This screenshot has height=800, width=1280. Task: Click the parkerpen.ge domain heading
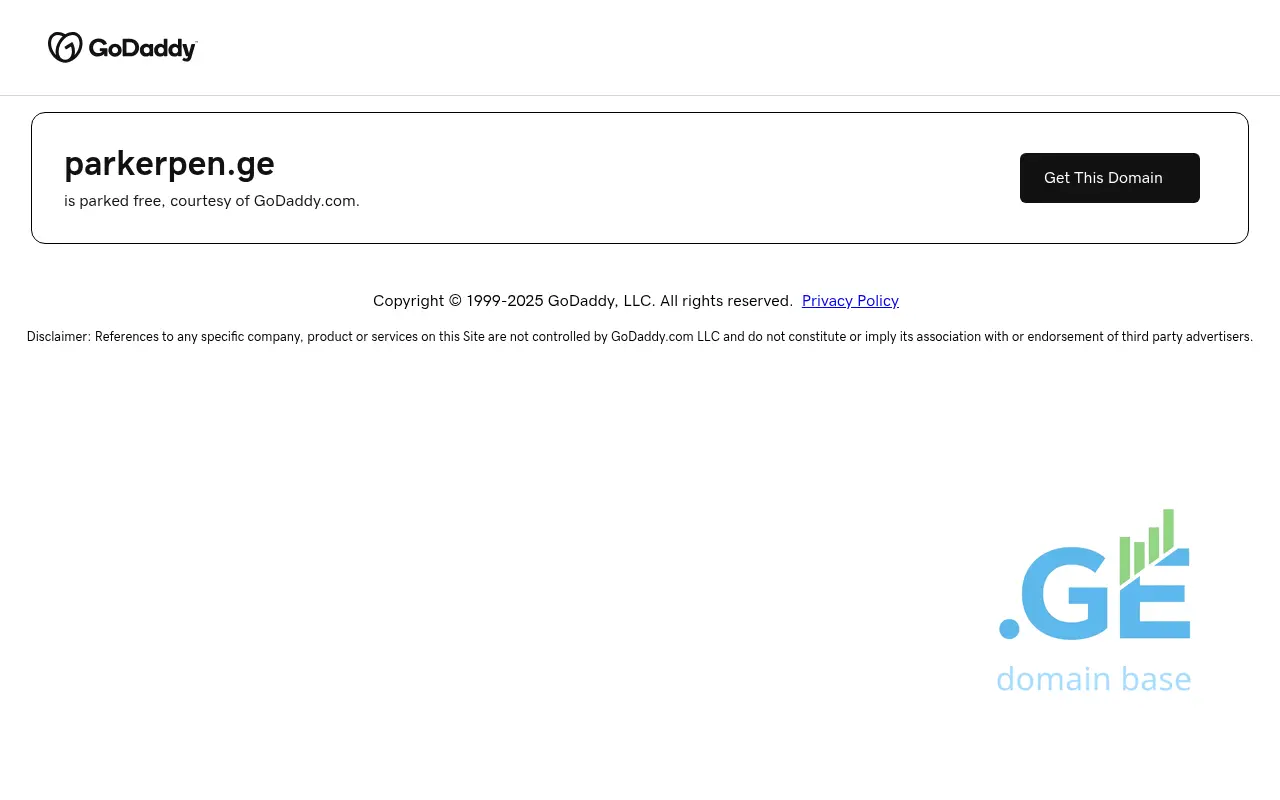coord(169,163)
